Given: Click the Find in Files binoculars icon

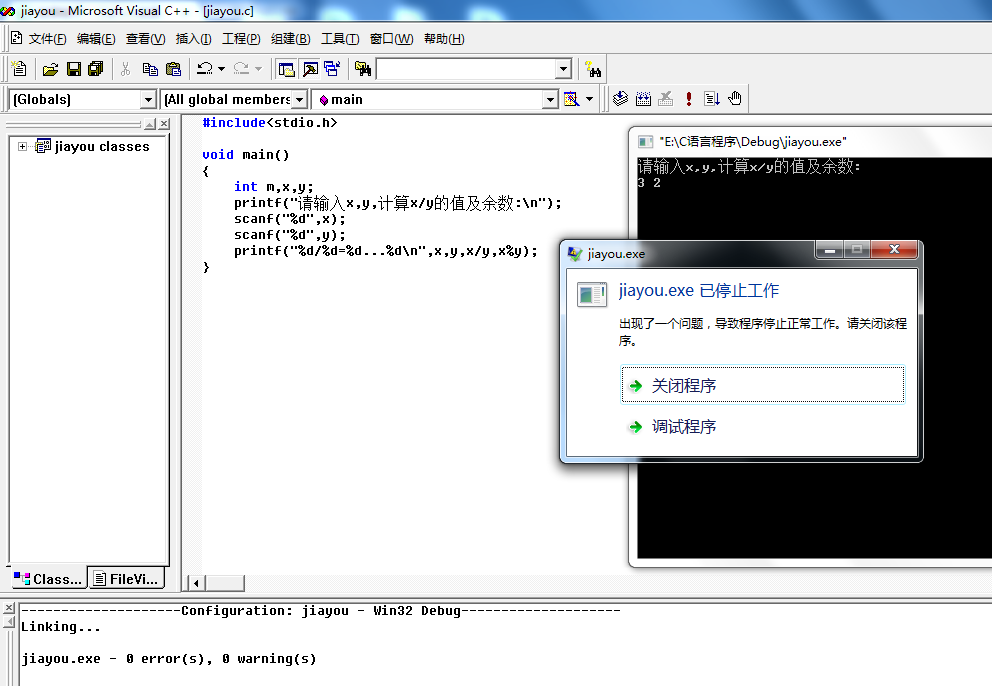Looking at the screenshot, I should (363, 68).
